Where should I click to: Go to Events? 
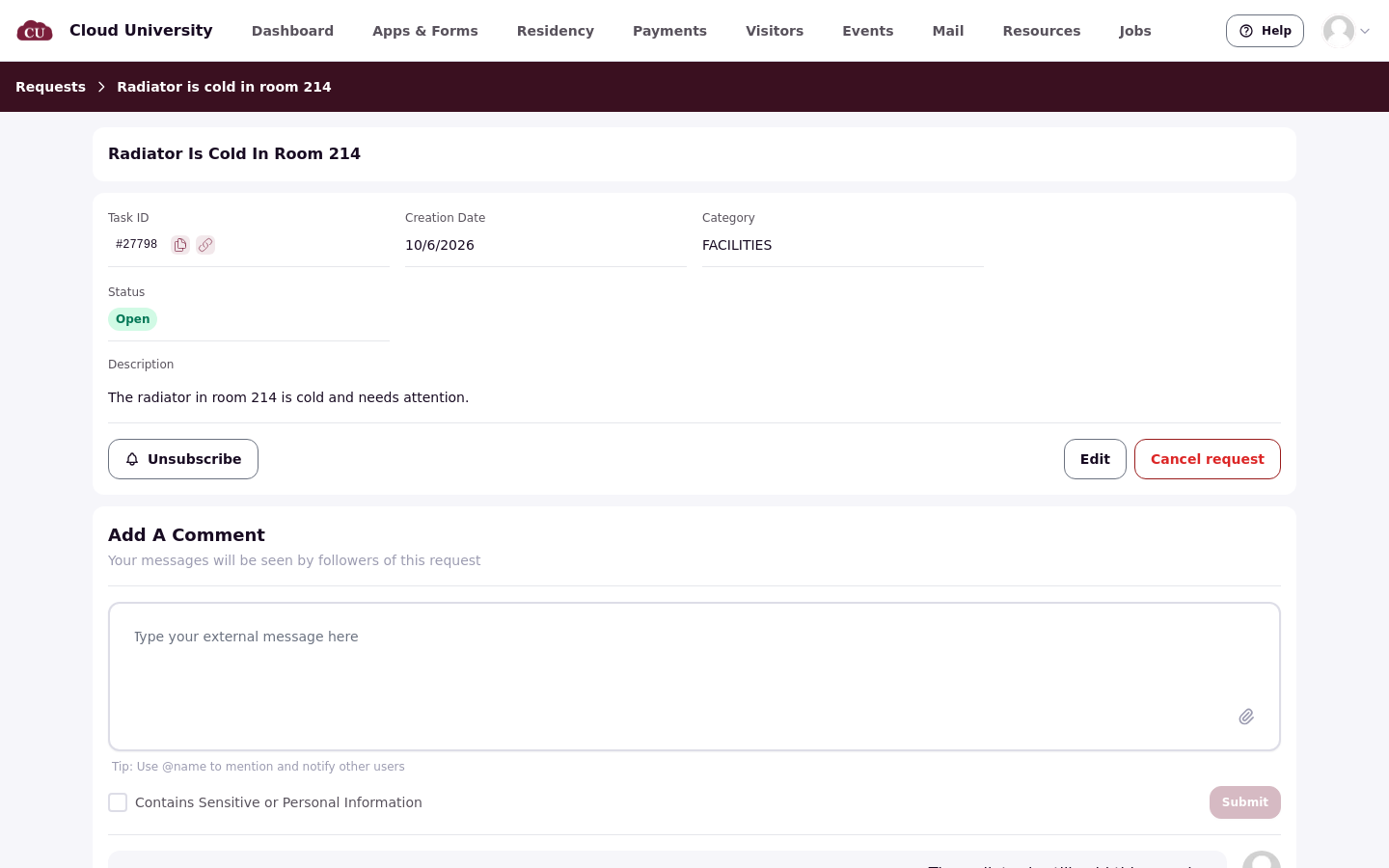pos(868,31)
